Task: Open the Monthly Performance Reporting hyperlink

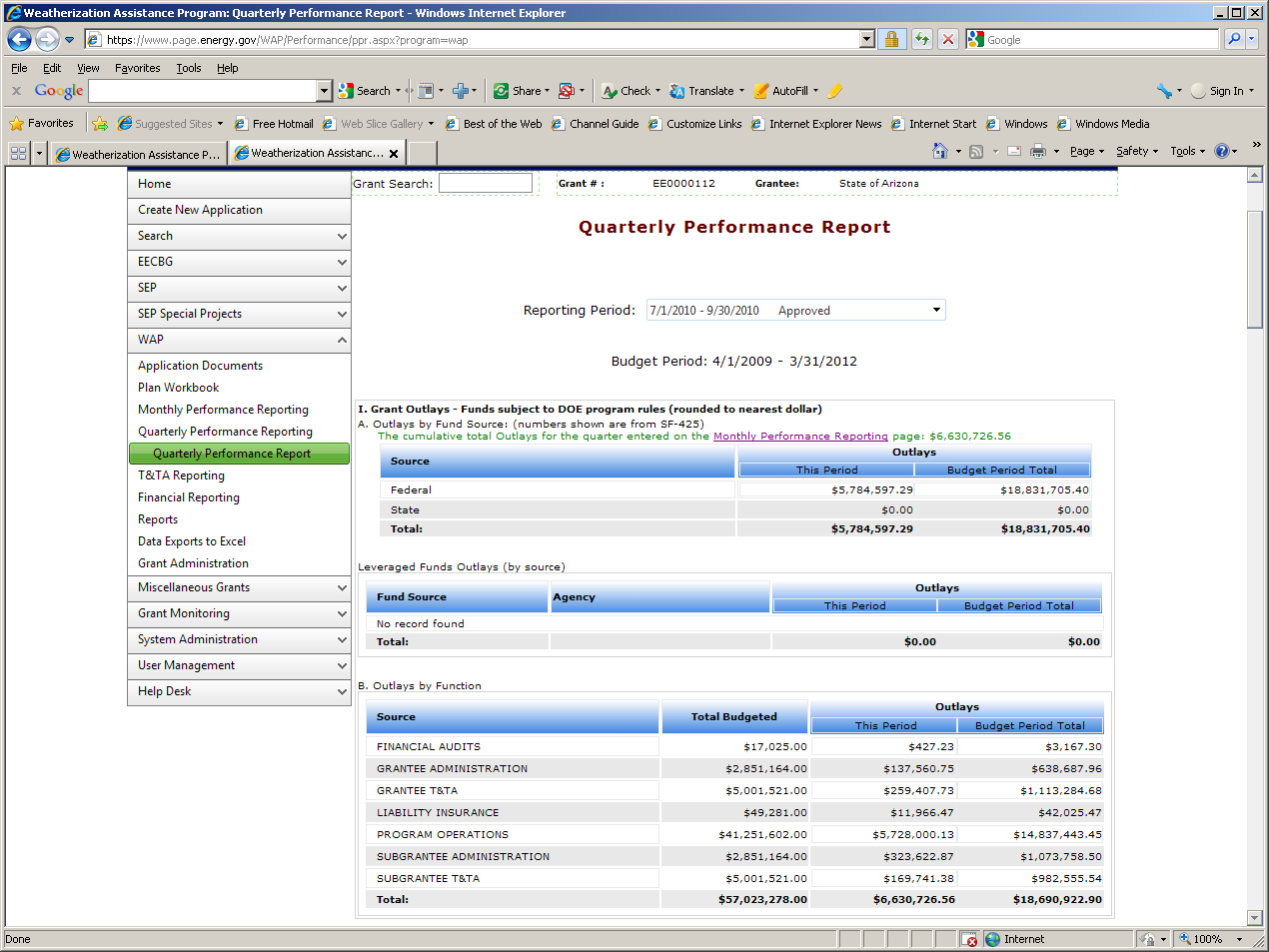Action: (x=800, y=437)
